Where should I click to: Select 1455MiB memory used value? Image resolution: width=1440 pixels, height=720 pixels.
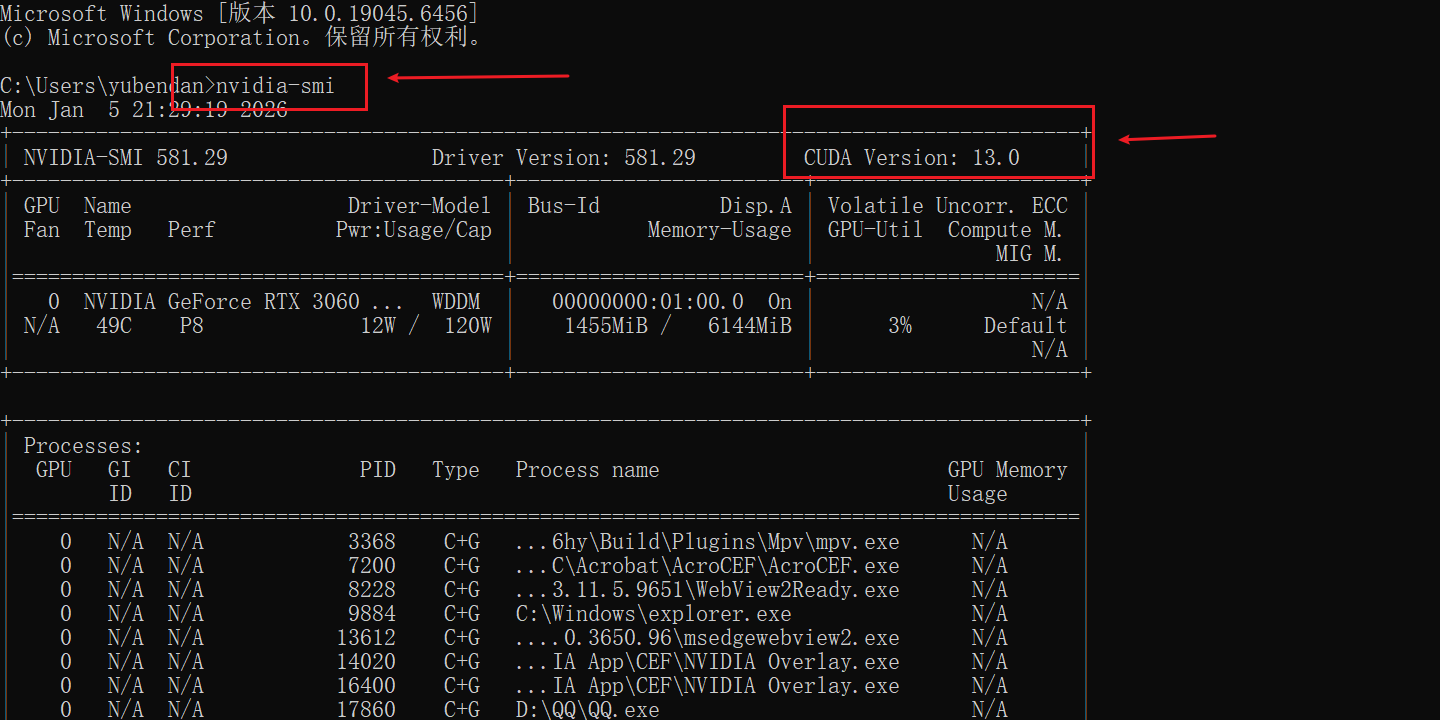[605, 326]
